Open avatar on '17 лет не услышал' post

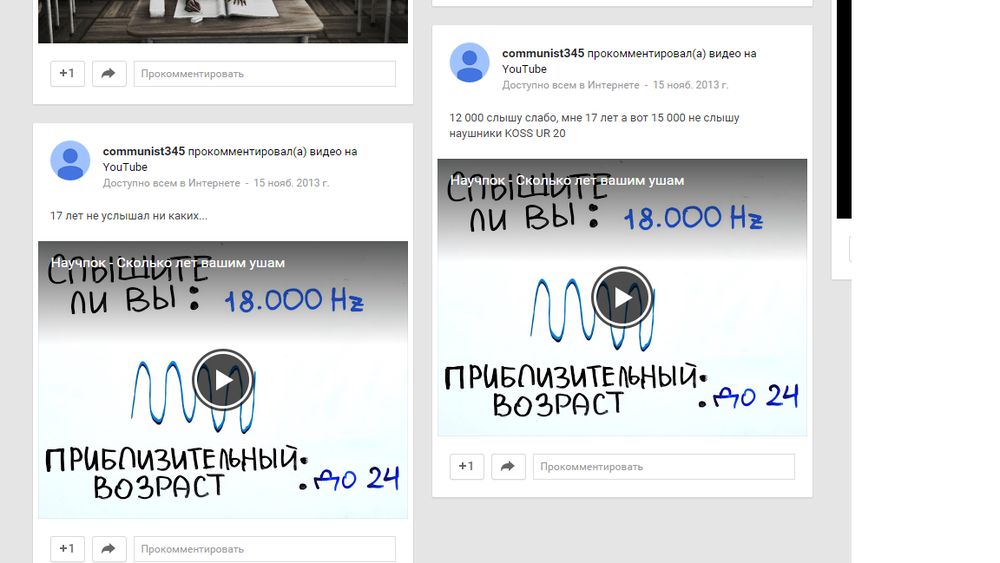(70, 161)
